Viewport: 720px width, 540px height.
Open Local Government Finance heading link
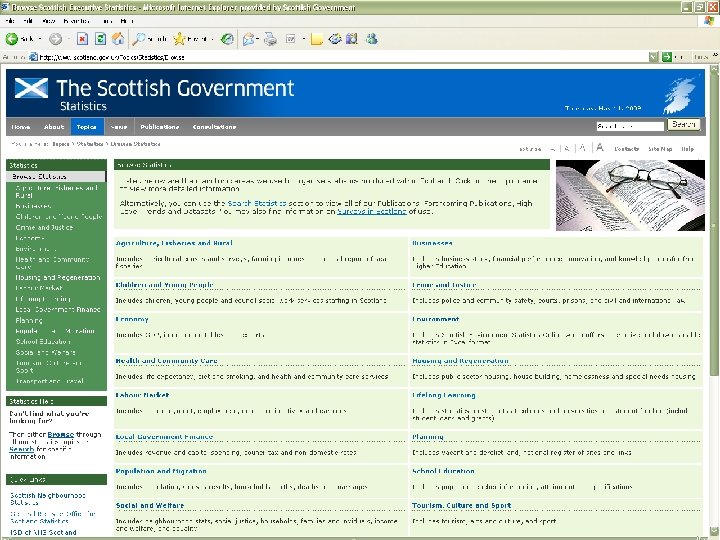pyautogui.click(x=164, y=437)
